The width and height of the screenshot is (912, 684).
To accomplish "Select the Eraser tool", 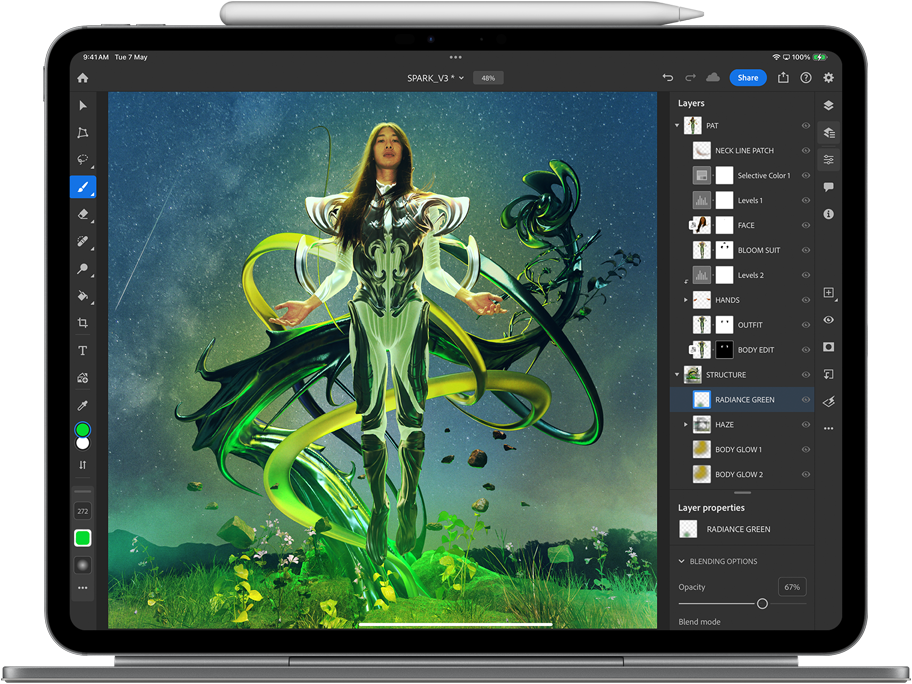I will coord(83,214).
